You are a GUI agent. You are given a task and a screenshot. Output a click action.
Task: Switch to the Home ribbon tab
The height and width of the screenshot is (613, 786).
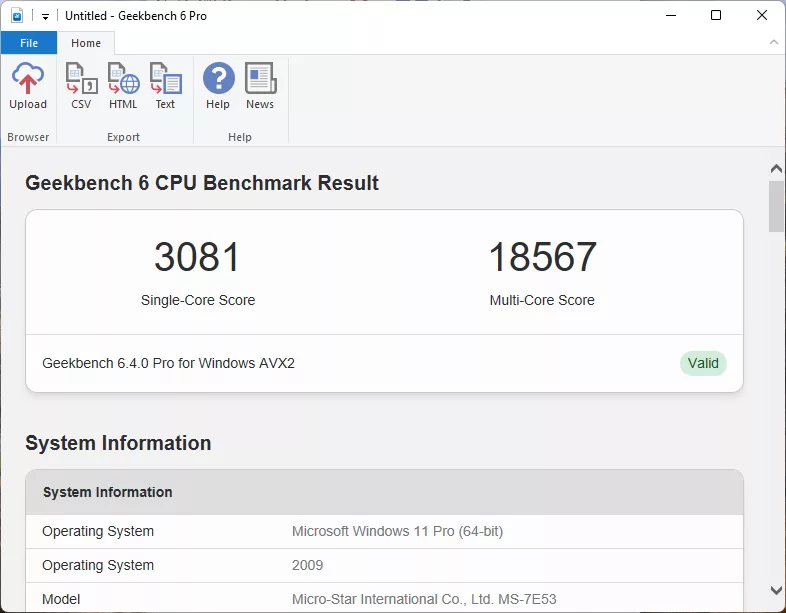(x=86, y=43)
